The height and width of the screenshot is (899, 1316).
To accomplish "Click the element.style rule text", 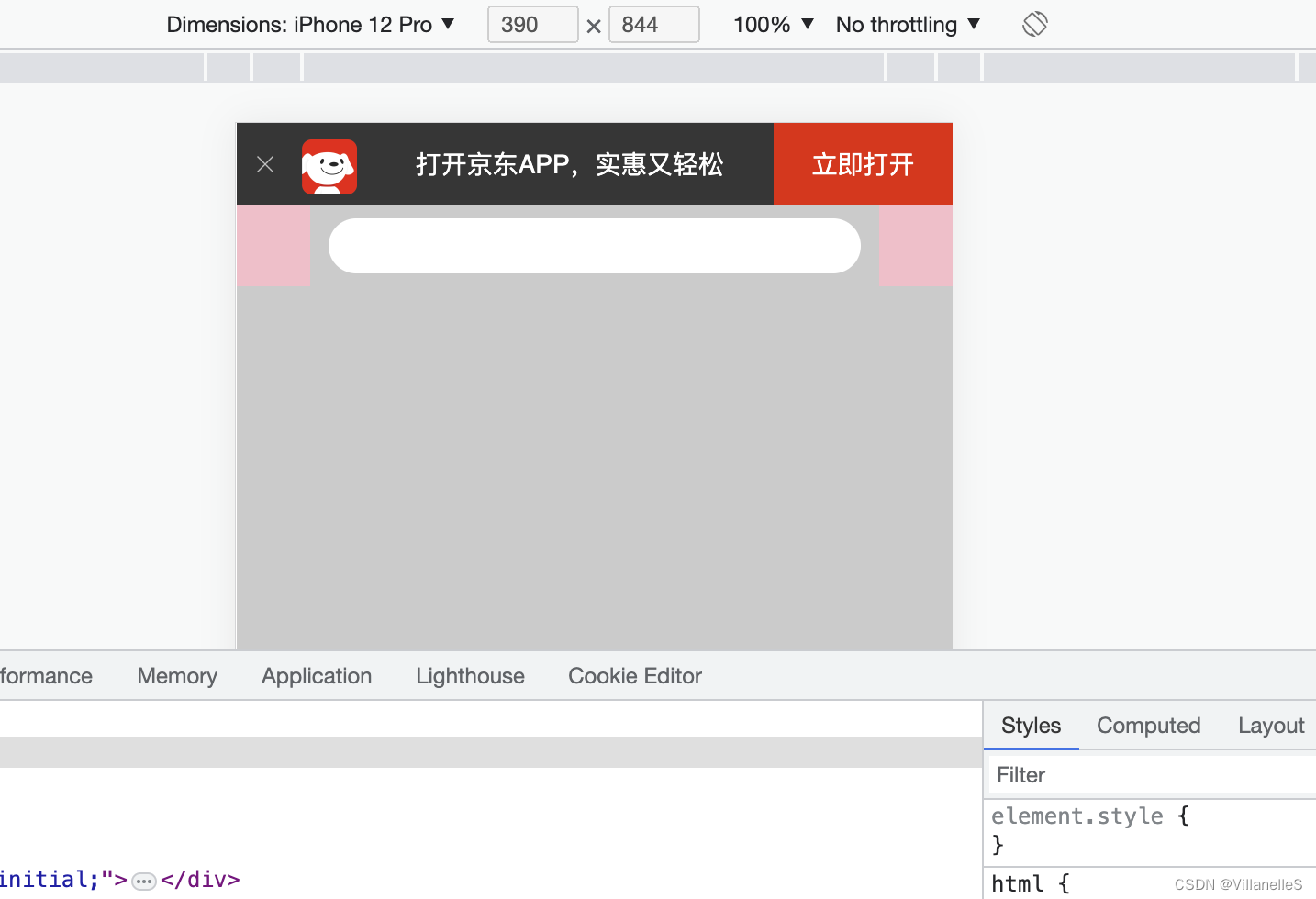I will tap(1077, 816).
